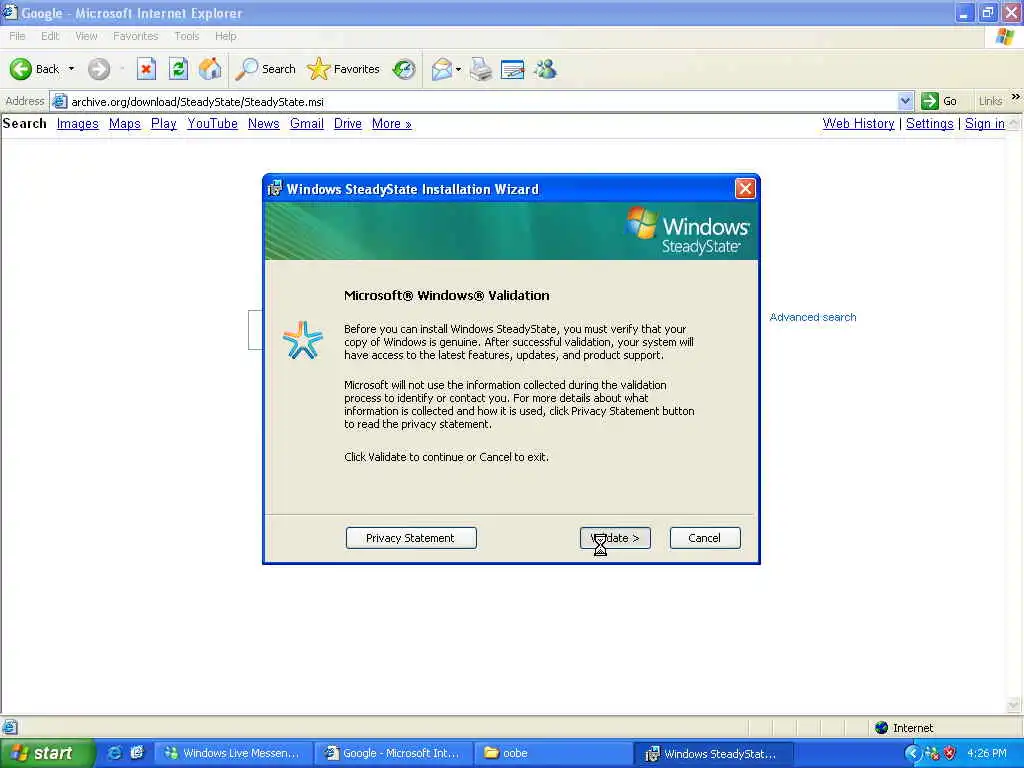This screenshot has width=1024, height=768.
Task: Open the Search pane magnifier icon
Action: point(247,69)
